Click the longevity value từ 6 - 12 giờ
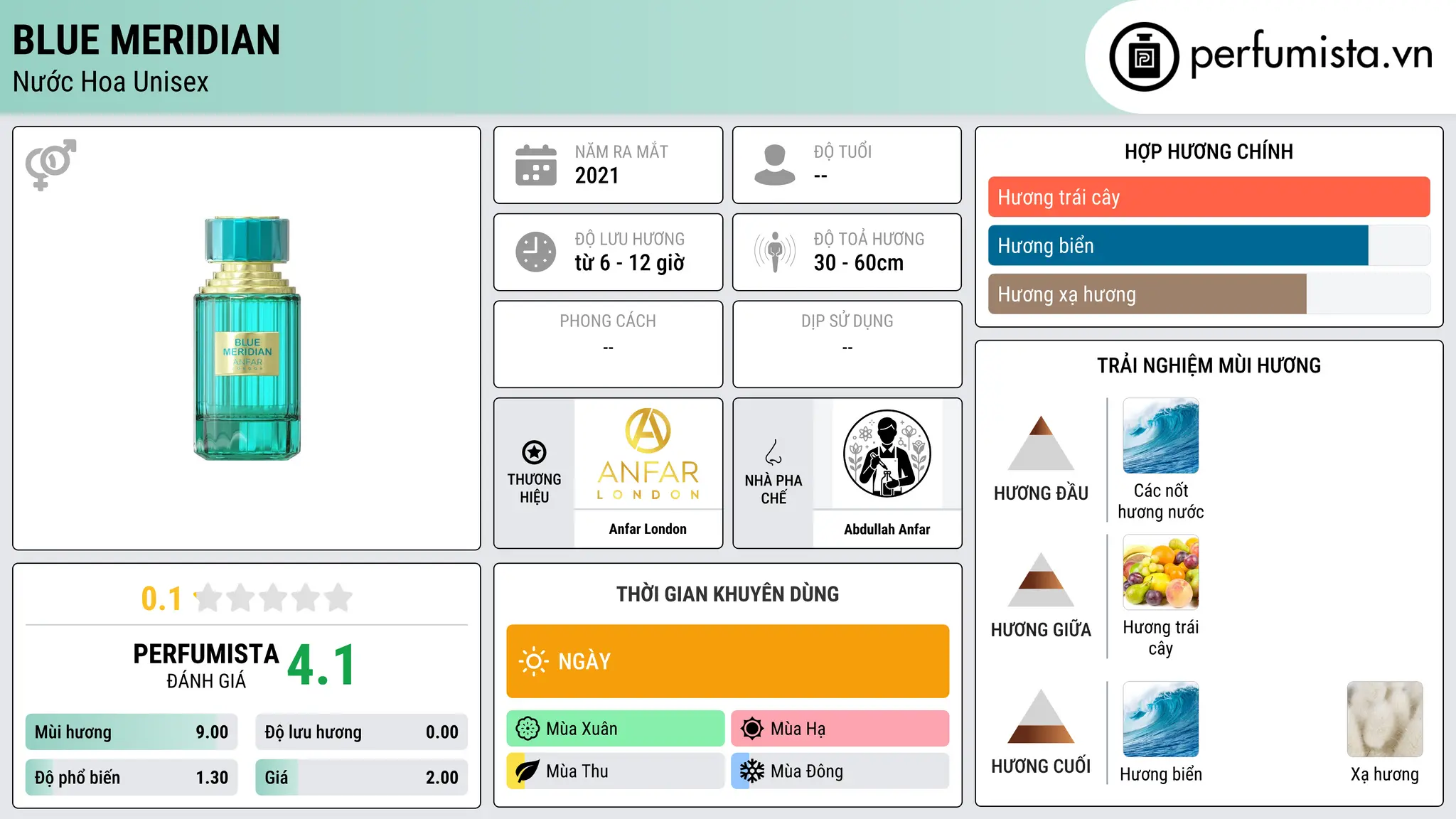 (630, 263)
